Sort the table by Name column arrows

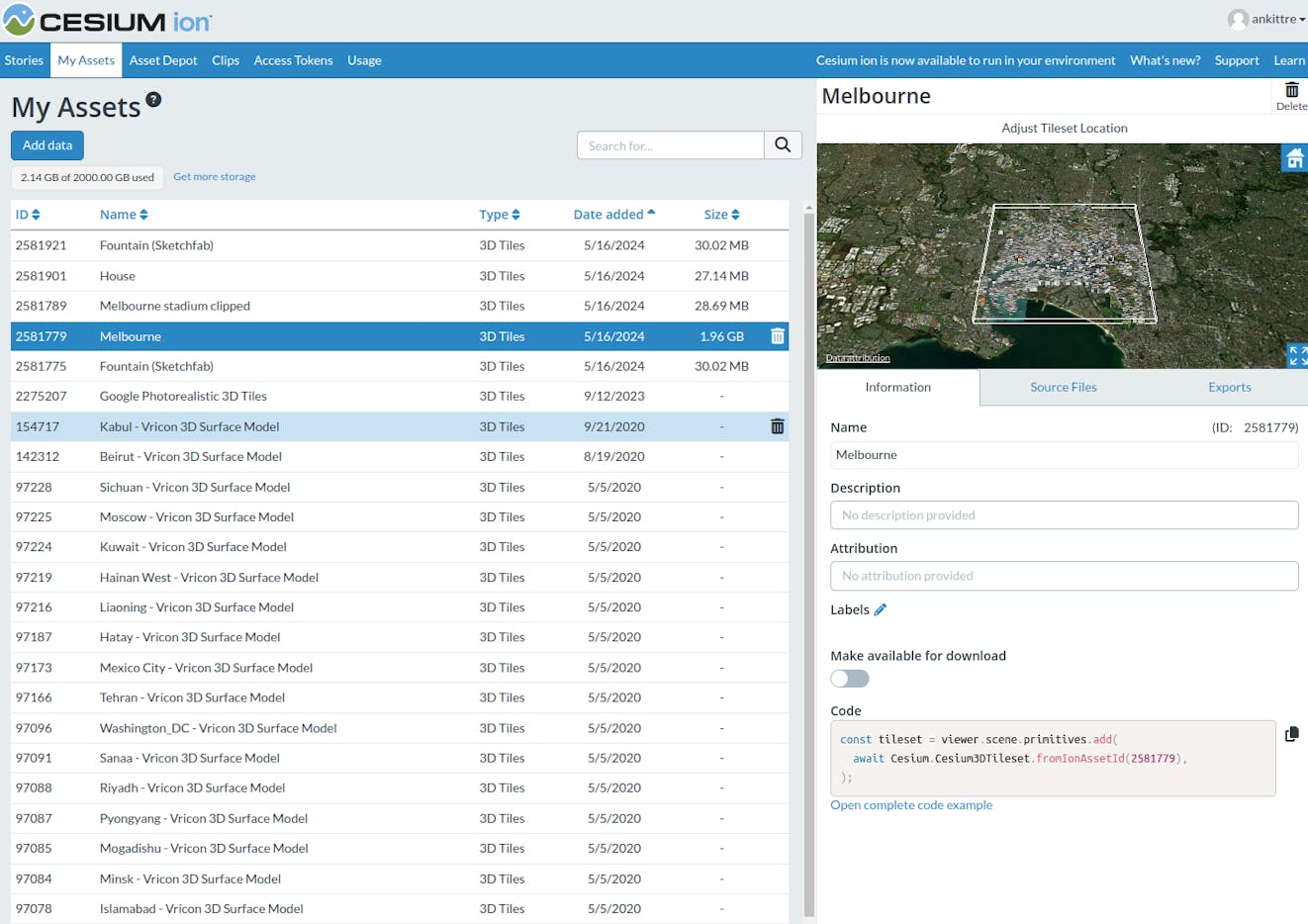coord(143,214)
